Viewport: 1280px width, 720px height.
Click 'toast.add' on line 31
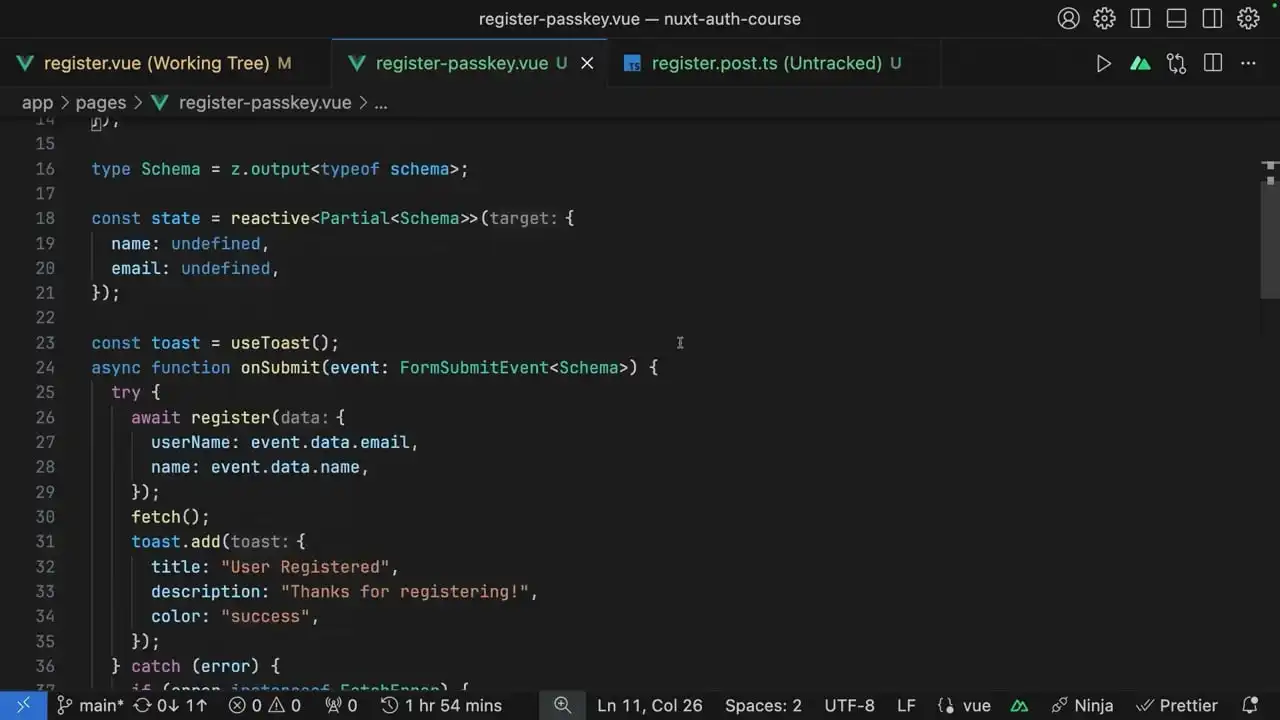(x=176, y=542)
